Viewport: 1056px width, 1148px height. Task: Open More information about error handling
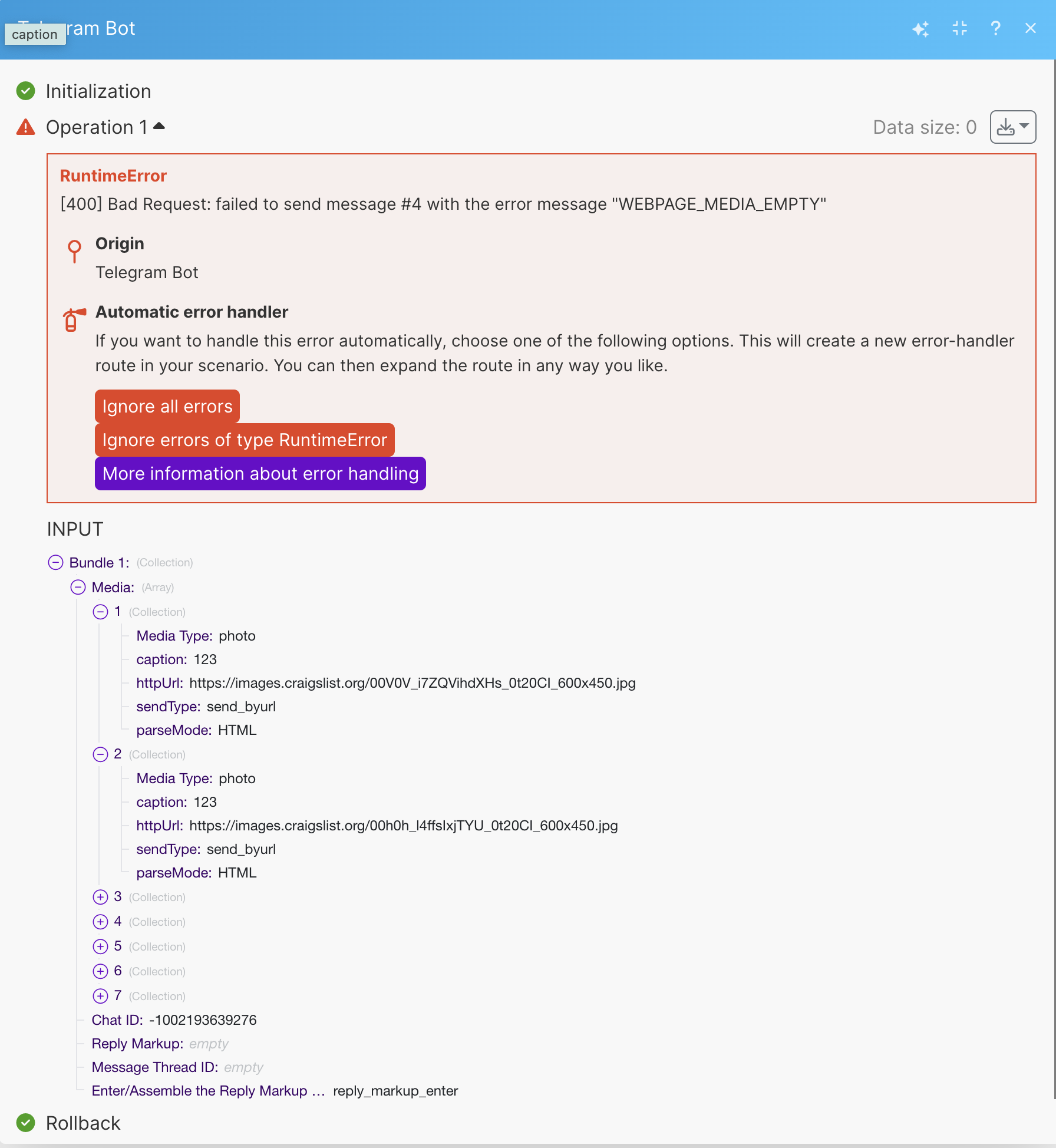click(x=260, y=473)
